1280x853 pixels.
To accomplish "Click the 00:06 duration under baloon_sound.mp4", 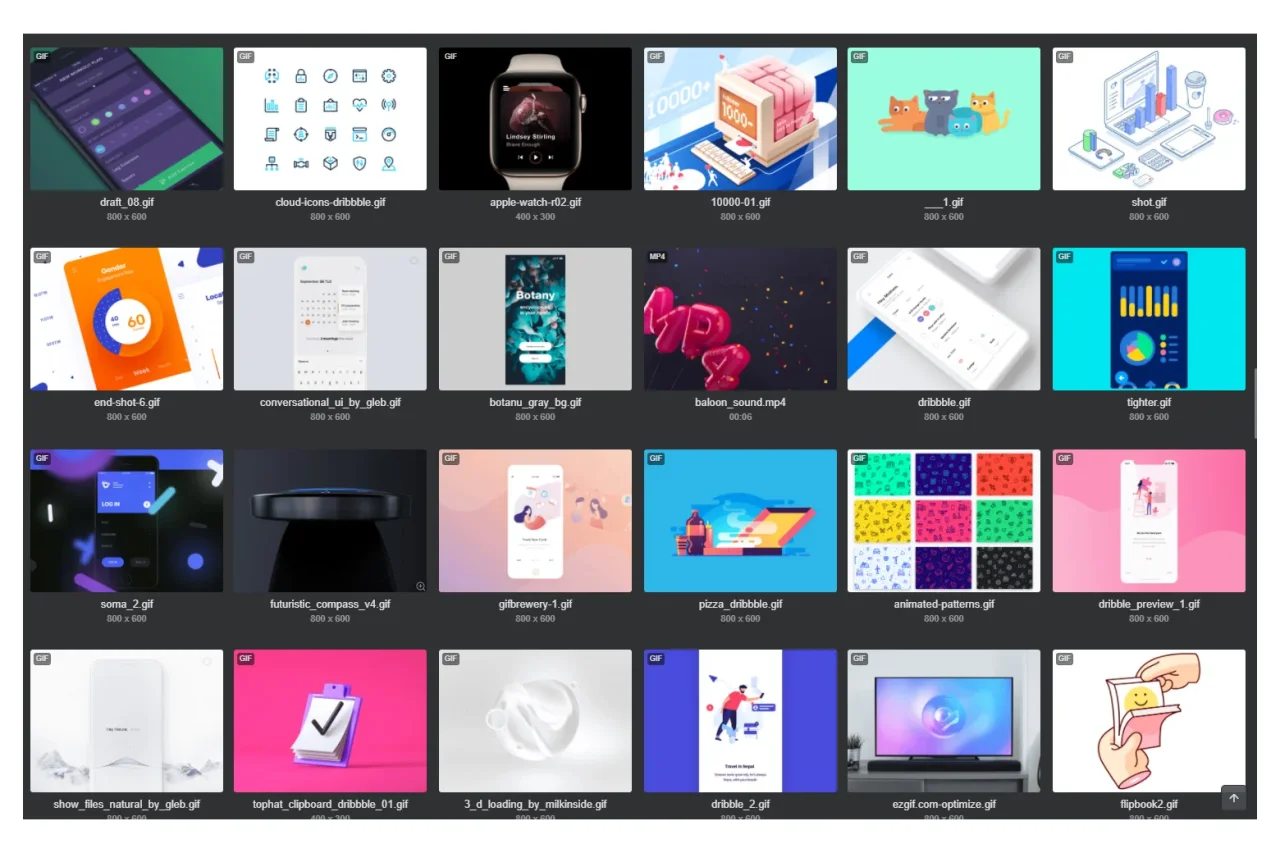I will [x=740, y=417].
